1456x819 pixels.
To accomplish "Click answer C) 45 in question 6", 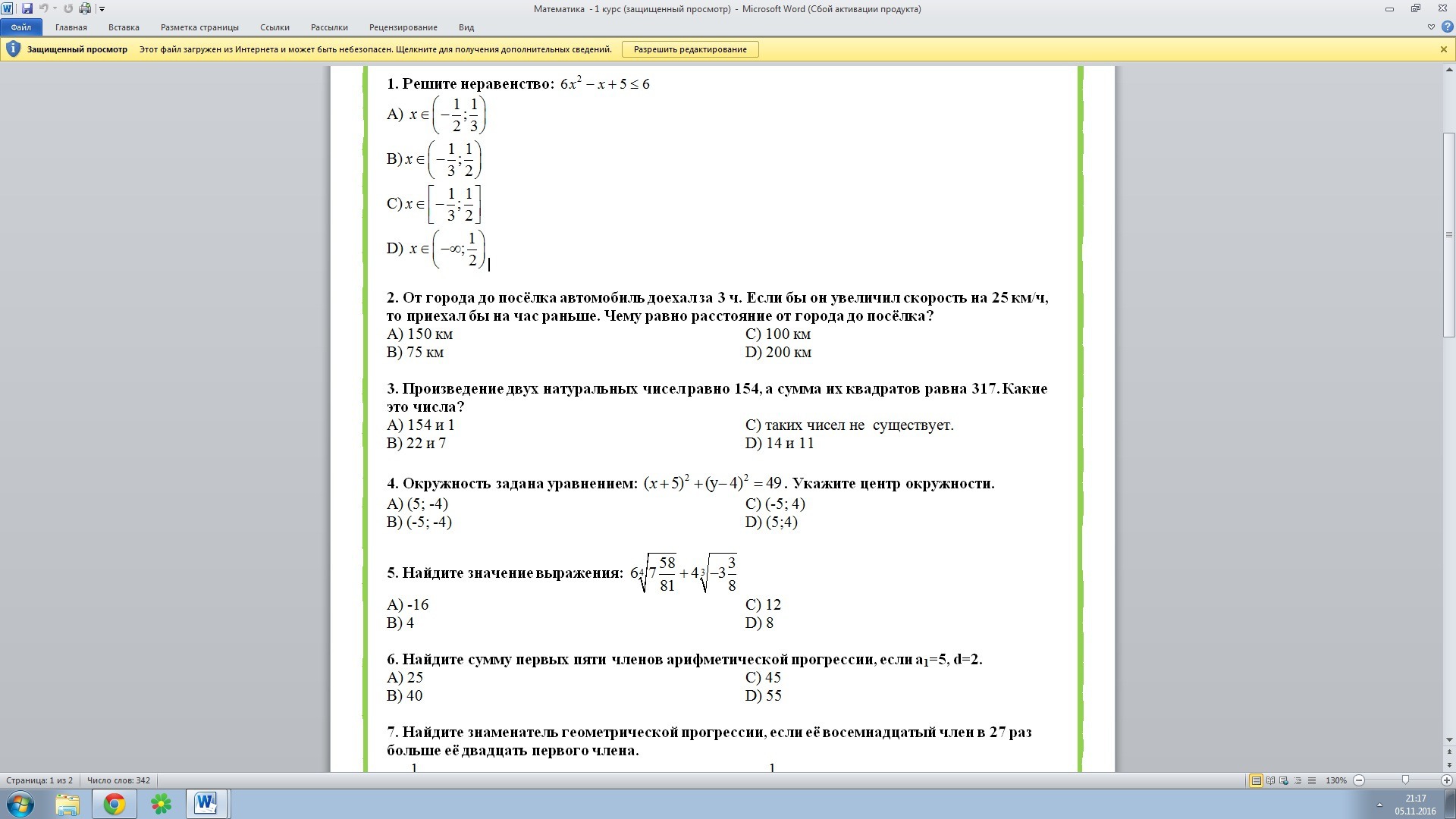I will [x=763, y=677].
